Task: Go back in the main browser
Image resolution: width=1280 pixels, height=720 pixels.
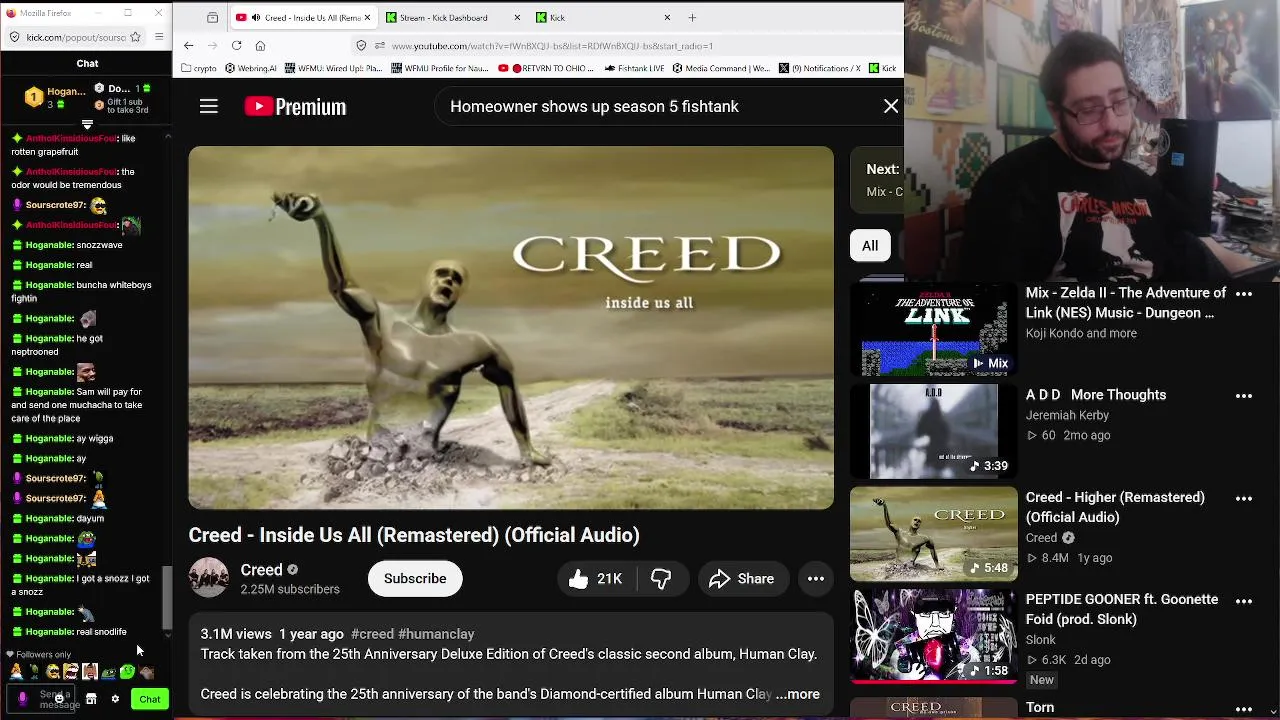Action: 188,45
